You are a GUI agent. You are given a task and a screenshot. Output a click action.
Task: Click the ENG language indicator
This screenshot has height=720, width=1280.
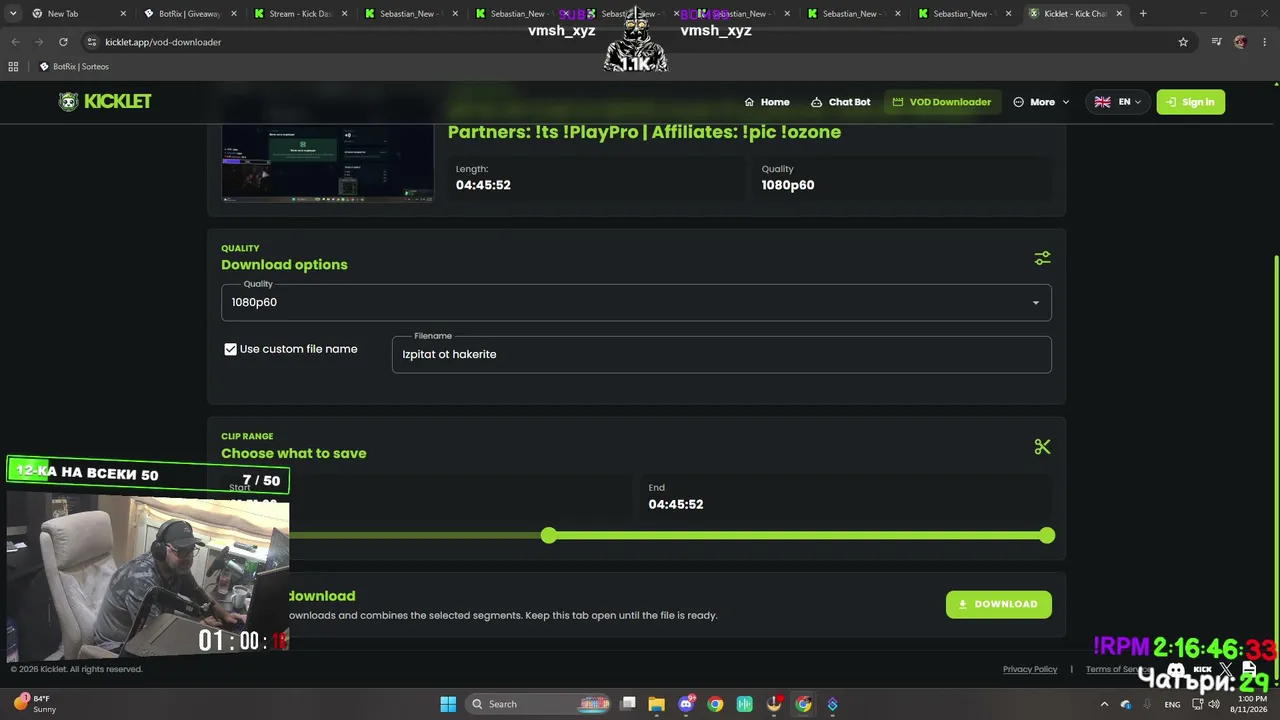pyautogui.click(x=1172, y=704)
